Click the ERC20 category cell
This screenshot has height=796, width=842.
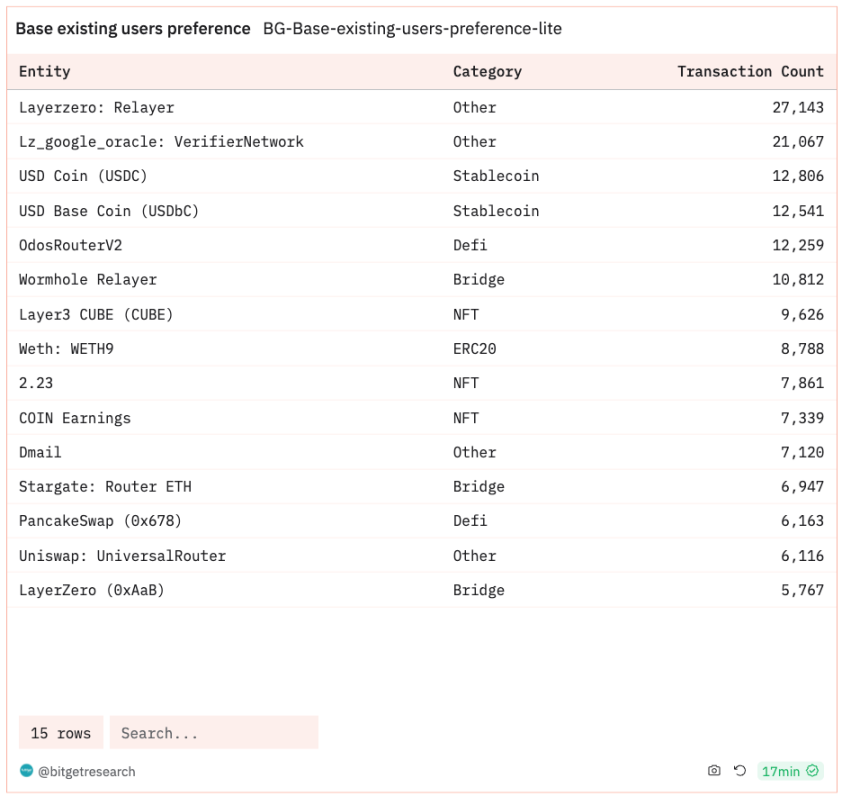coord(474,349)
